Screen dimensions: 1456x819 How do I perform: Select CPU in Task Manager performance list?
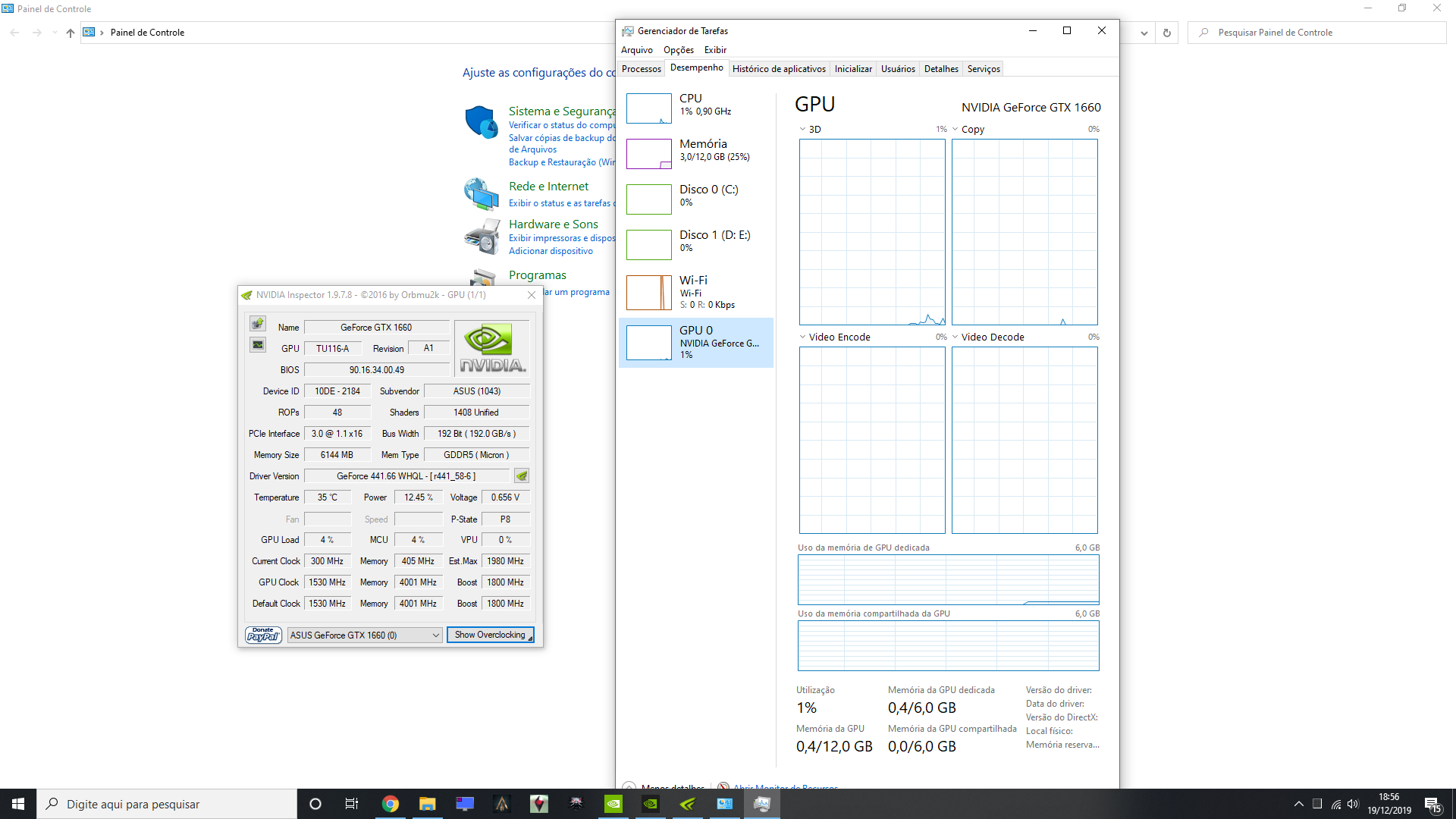click(696, 108)
